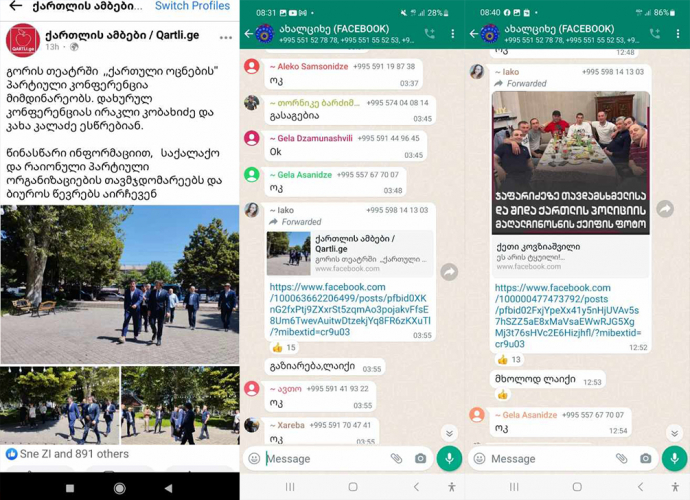Tap the sender name Aleko Samsonidze
The height and width of the screenshot is (500, 690).
pyautogui.click(x=312, y=66)
